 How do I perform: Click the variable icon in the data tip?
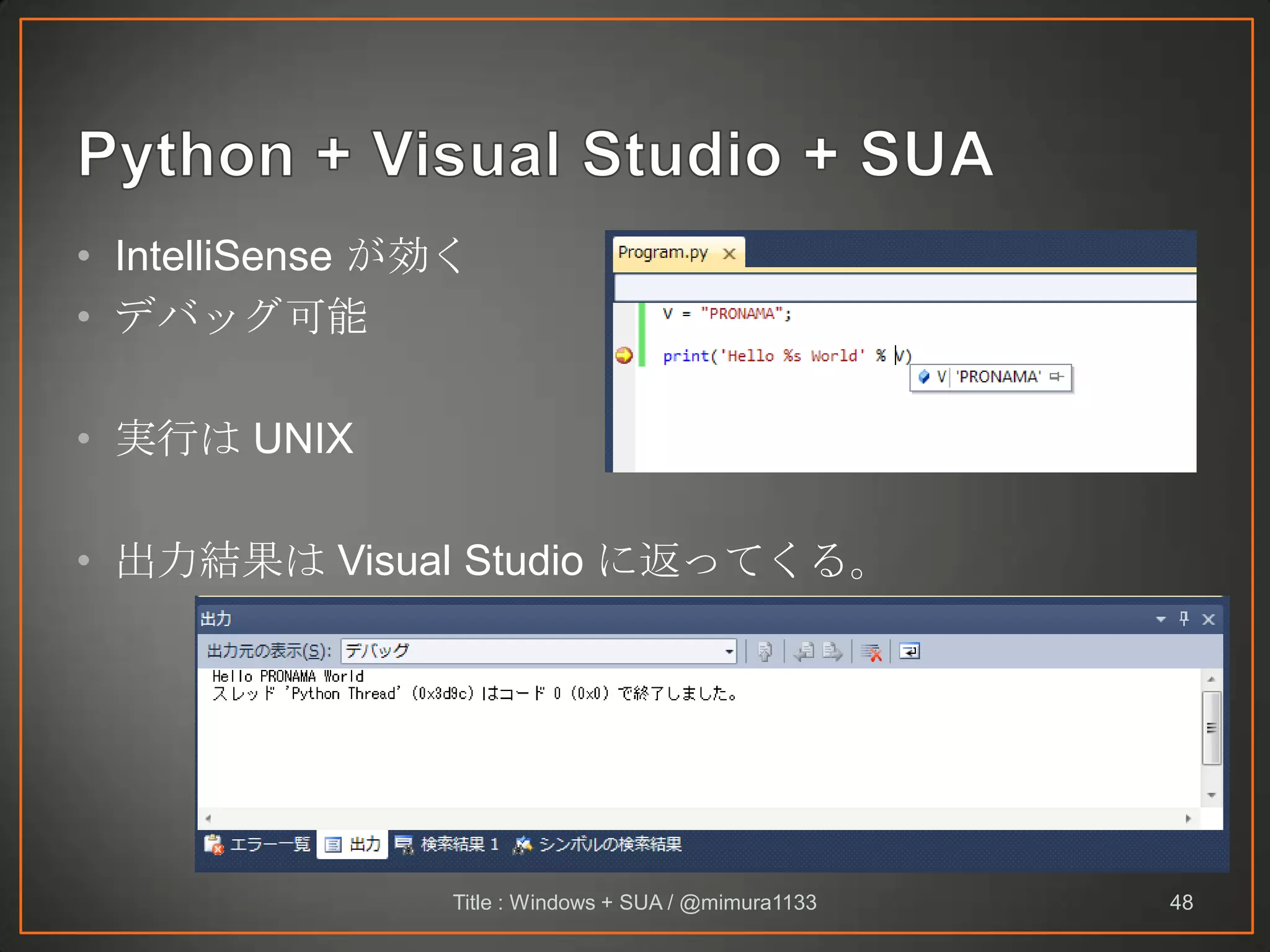pos(923,376)
